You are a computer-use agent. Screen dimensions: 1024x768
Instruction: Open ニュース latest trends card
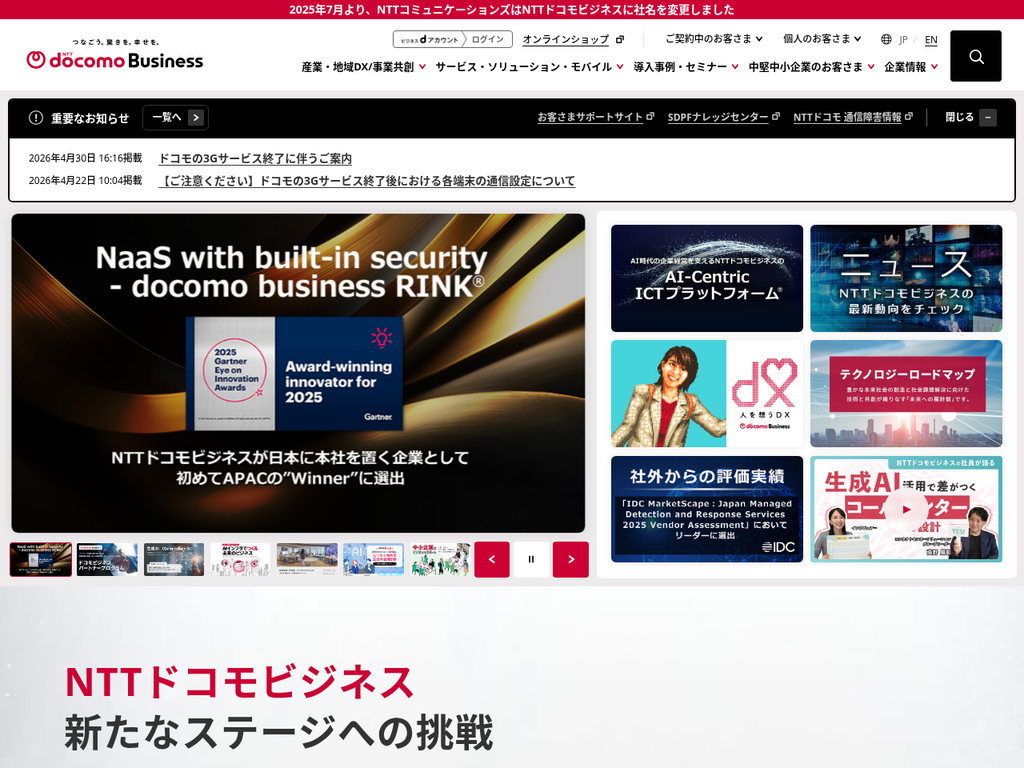click(x=906, y=278)
